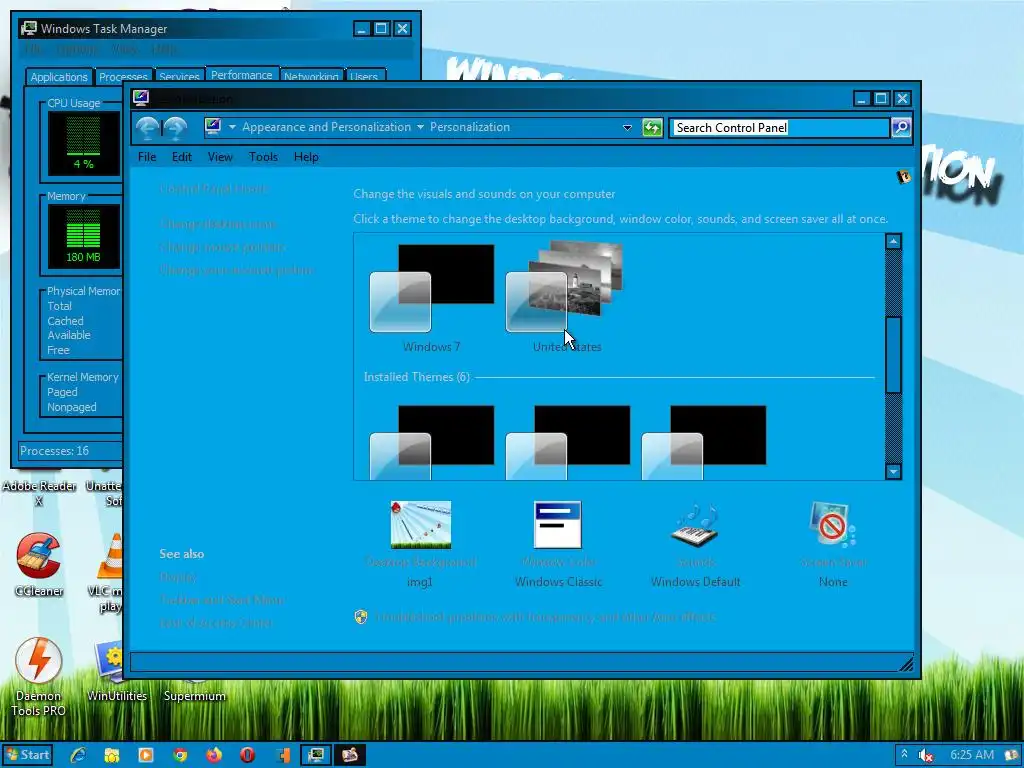Switch to Task Manager taskbar button

[316, 755]
